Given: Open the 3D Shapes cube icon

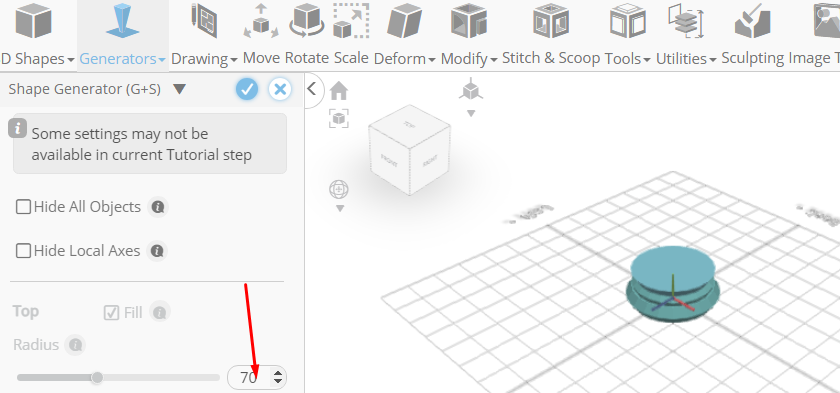Looking at the screenshot, I should coord(33,21).
